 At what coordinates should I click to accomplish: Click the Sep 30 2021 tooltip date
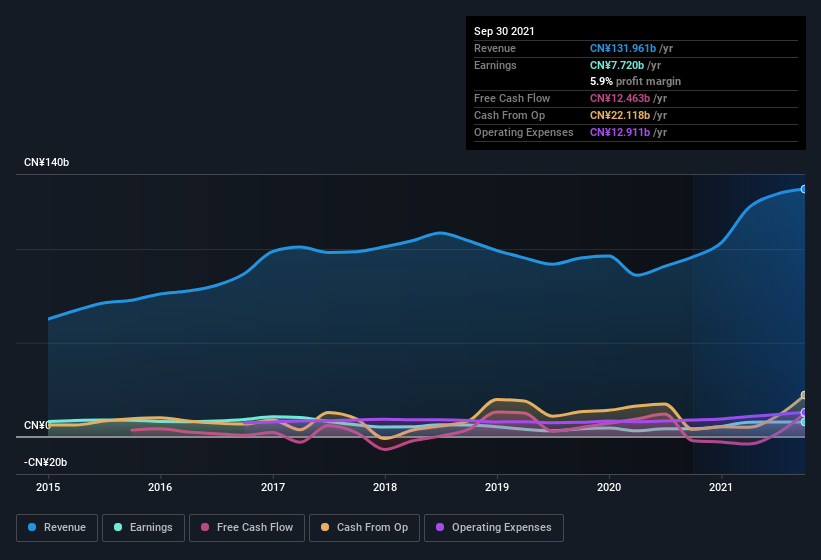pos(504,31)
